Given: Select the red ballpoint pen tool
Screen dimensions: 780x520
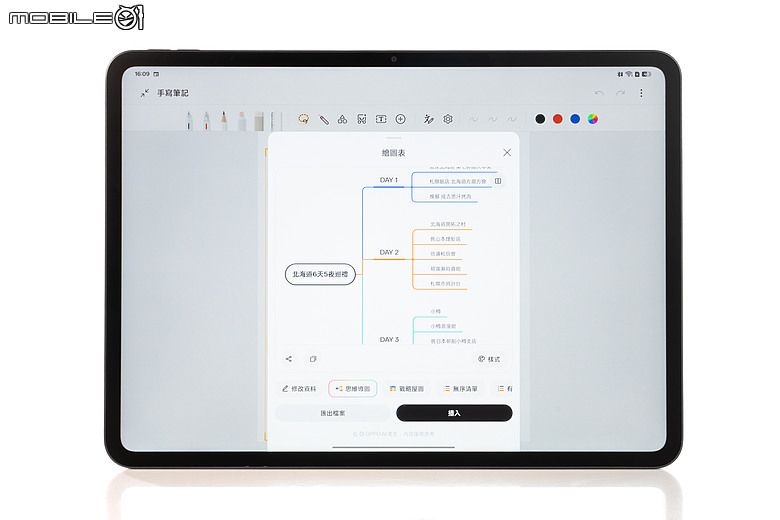Looking at the screenshot, I should click(206, 120).
